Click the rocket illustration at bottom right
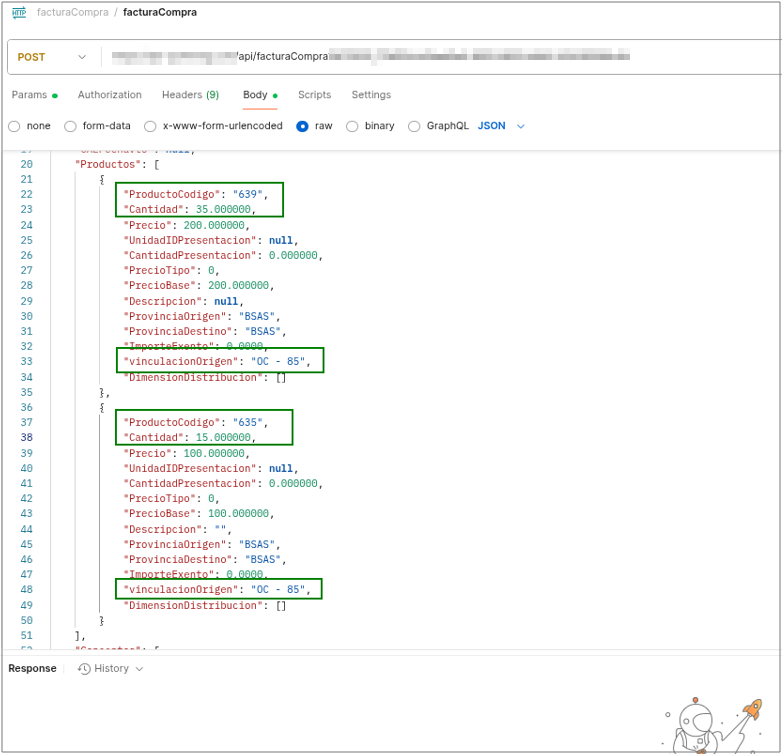This screenshot has width=782, height=754. [x=750, y=714]
